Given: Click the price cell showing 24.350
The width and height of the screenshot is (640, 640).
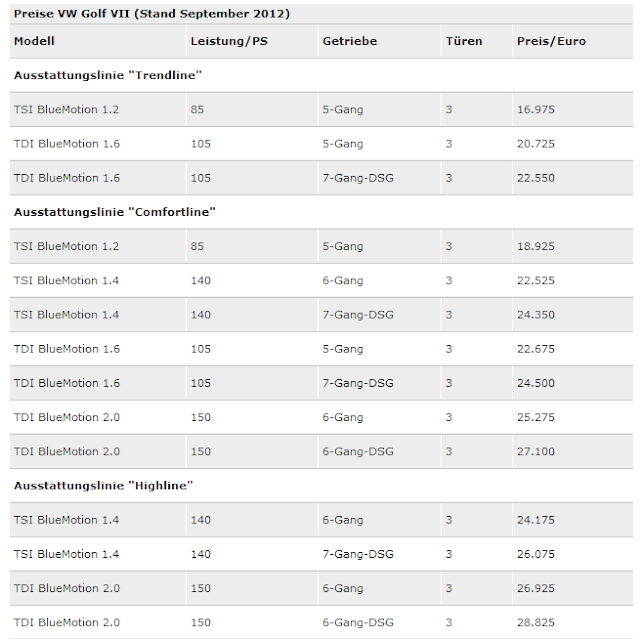Looking at the screenshot, I should pos(536,314).
